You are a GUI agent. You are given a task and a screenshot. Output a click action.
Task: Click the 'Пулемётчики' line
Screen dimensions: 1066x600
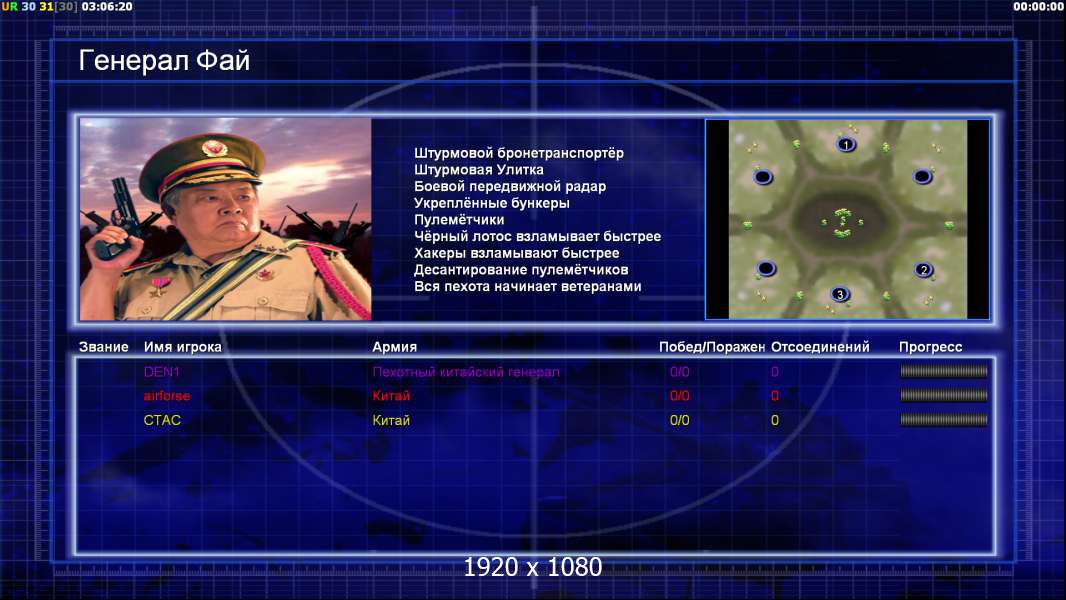[x=459, y=219]
